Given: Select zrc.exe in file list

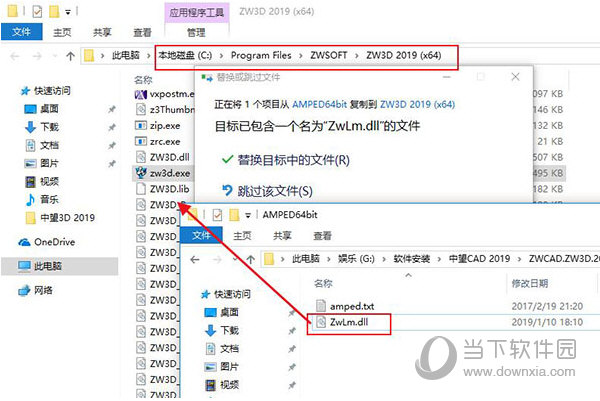Looking at the screenshot, I should [158, 142].
